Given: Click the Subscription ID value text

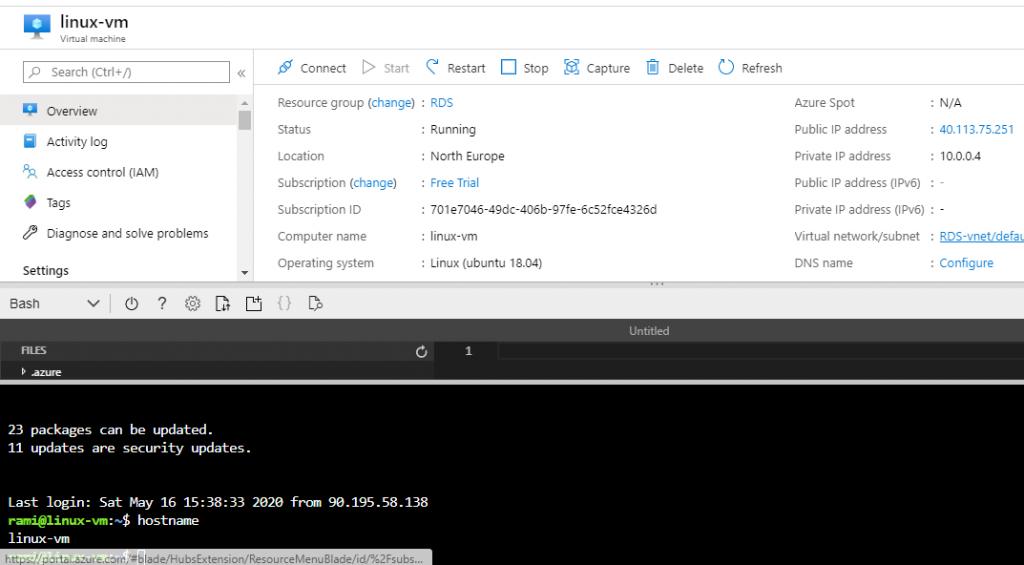Looking at the screenshot, I should coord(543,210).
